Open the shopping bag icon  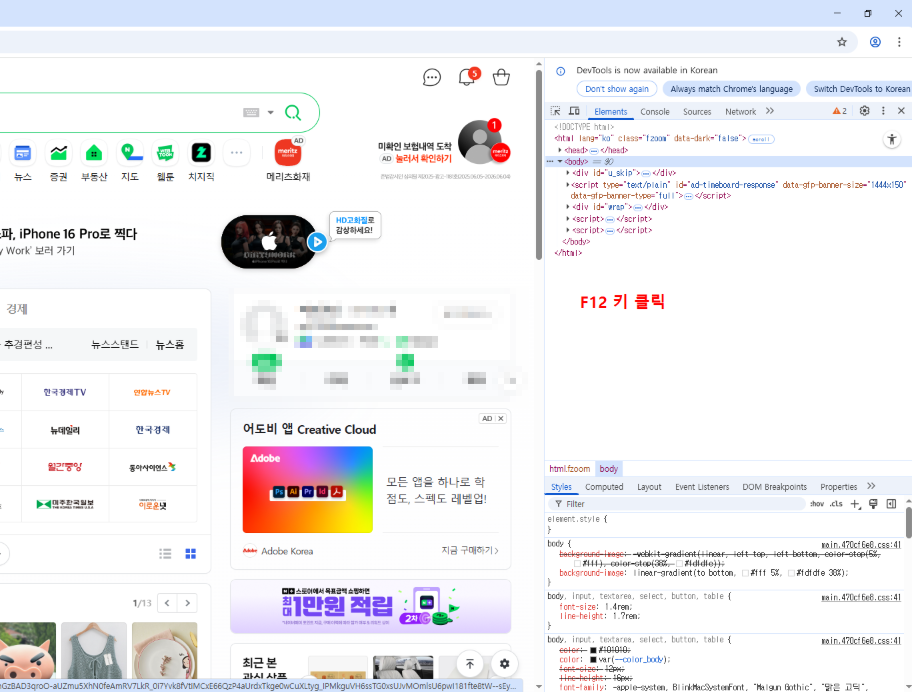tap(501, 77)
